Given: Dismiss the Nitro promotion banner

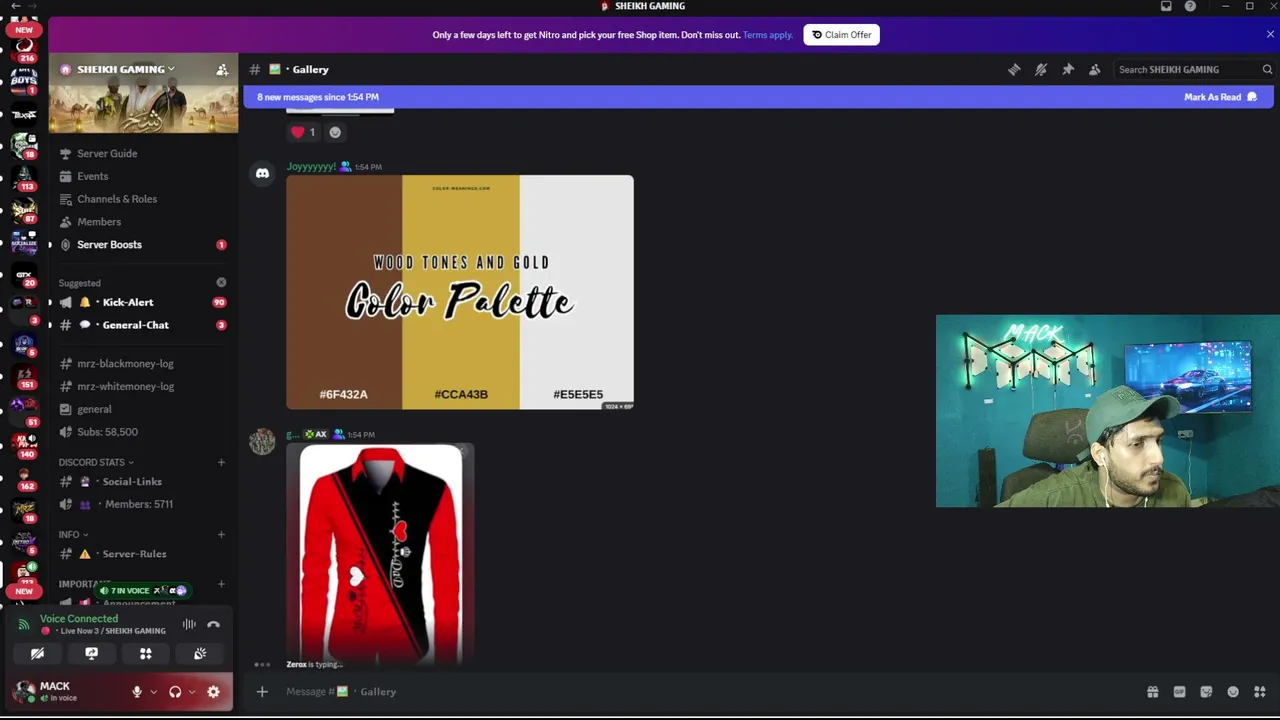Looking at the screenshot, I should (x=1270, y=34).
